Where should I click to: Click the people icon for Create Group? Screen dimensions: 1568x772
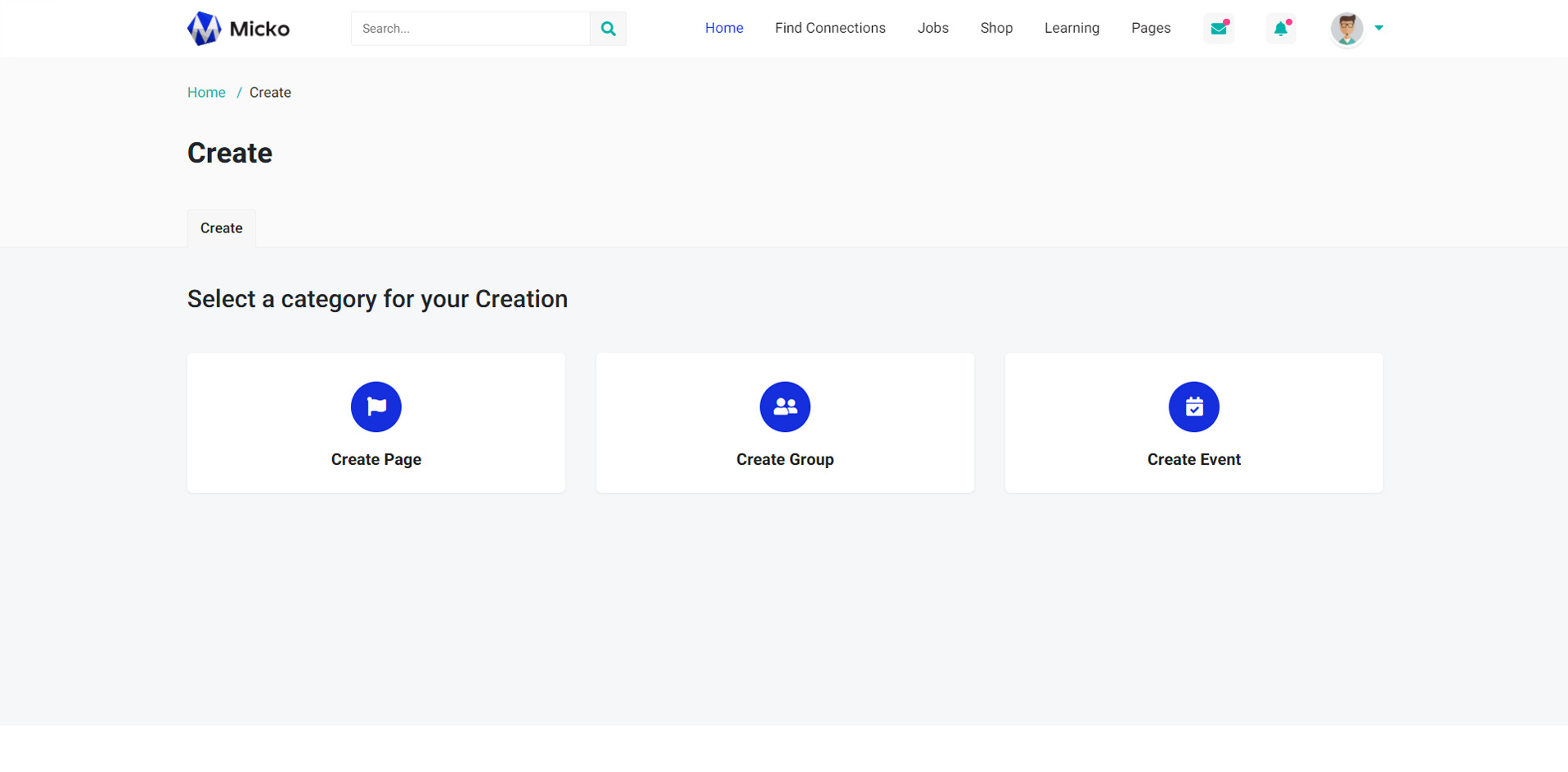pos(785,407)
